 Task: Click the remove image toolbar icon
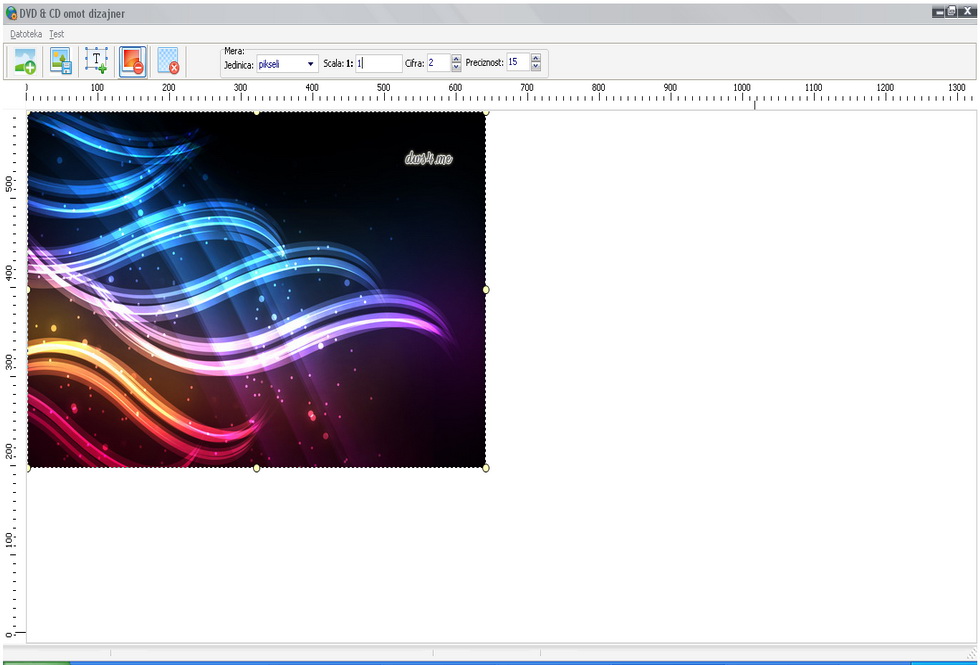tap(132, 61)
